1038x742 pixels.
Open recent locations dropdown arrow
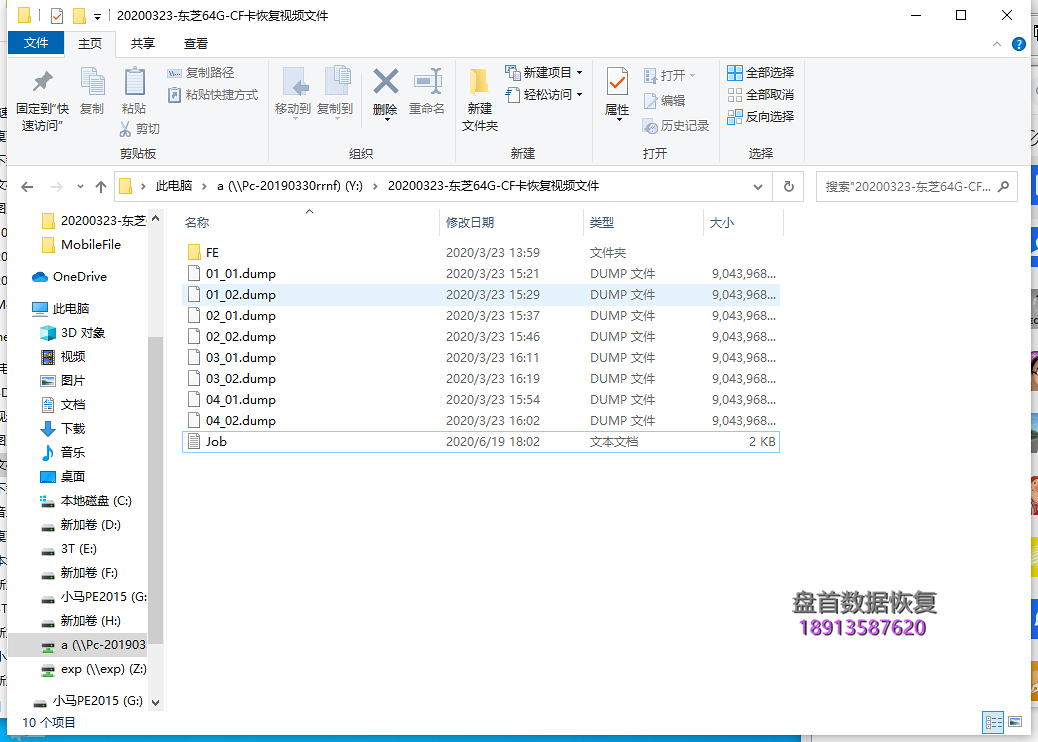pyautogui.click(x=80, y=187)
